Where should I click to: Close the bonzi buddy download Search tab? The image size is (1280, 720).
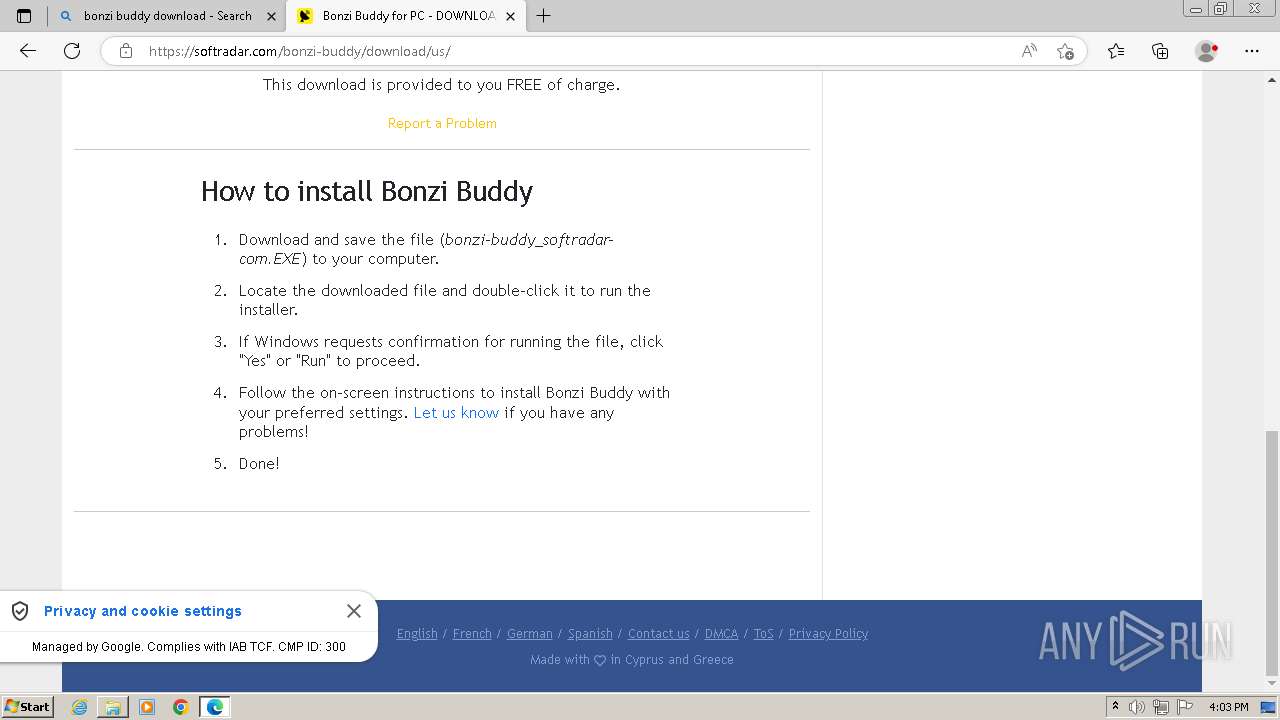(x=271, y=16)
